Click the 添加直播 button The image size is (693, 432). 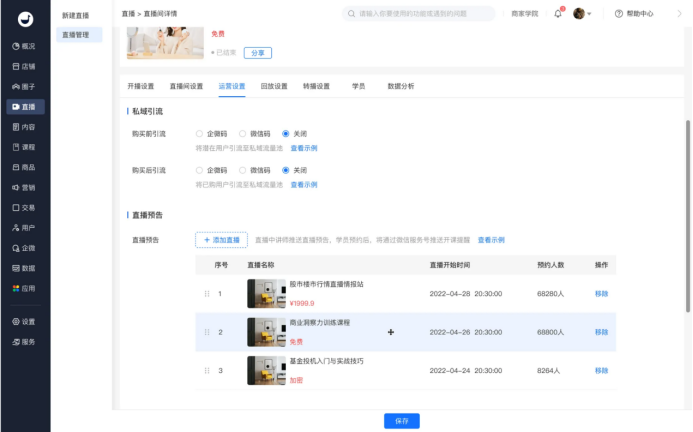[221, 240]
